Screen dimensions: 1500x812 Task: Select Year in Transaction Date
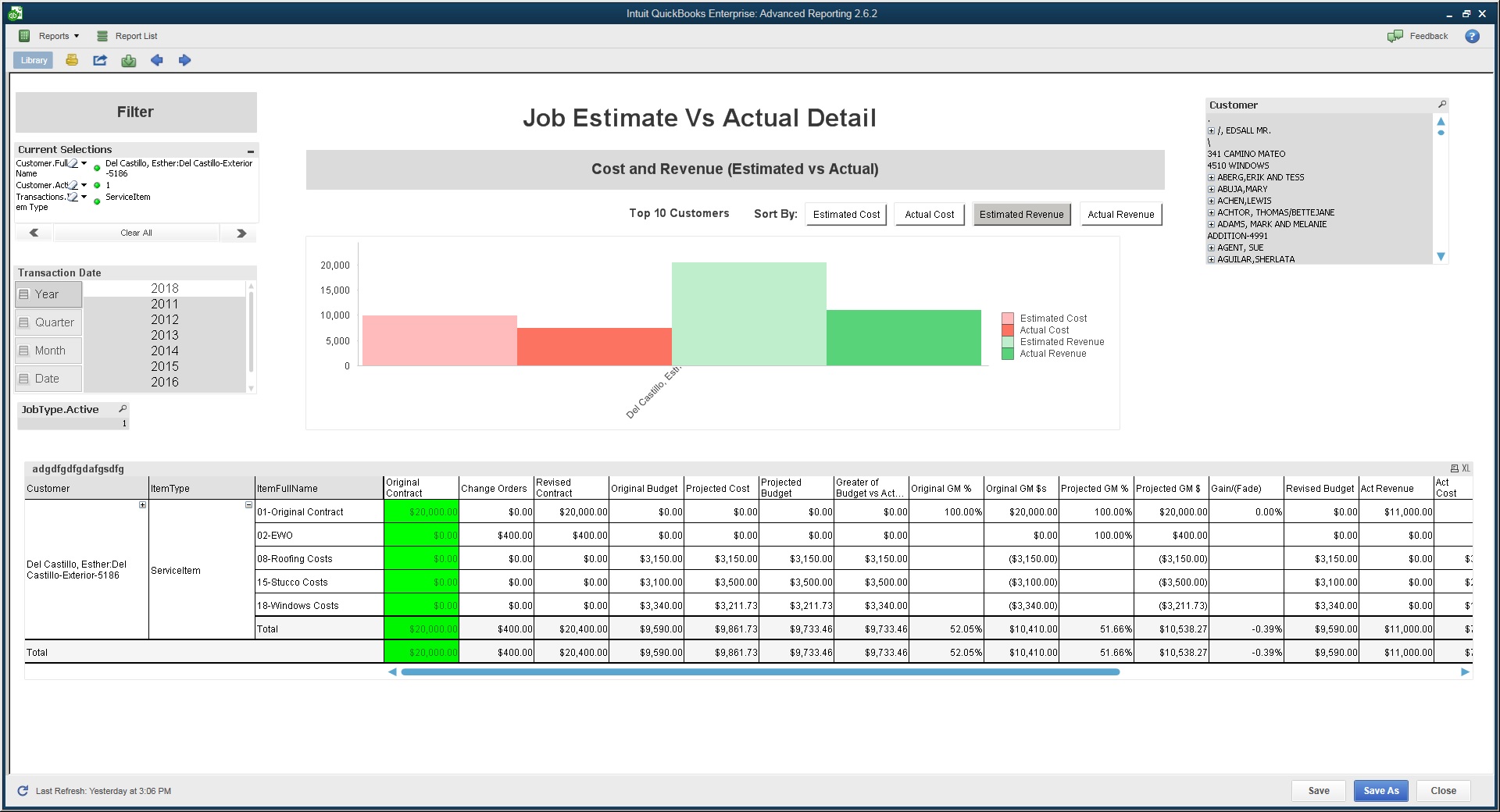coord(48,294)
